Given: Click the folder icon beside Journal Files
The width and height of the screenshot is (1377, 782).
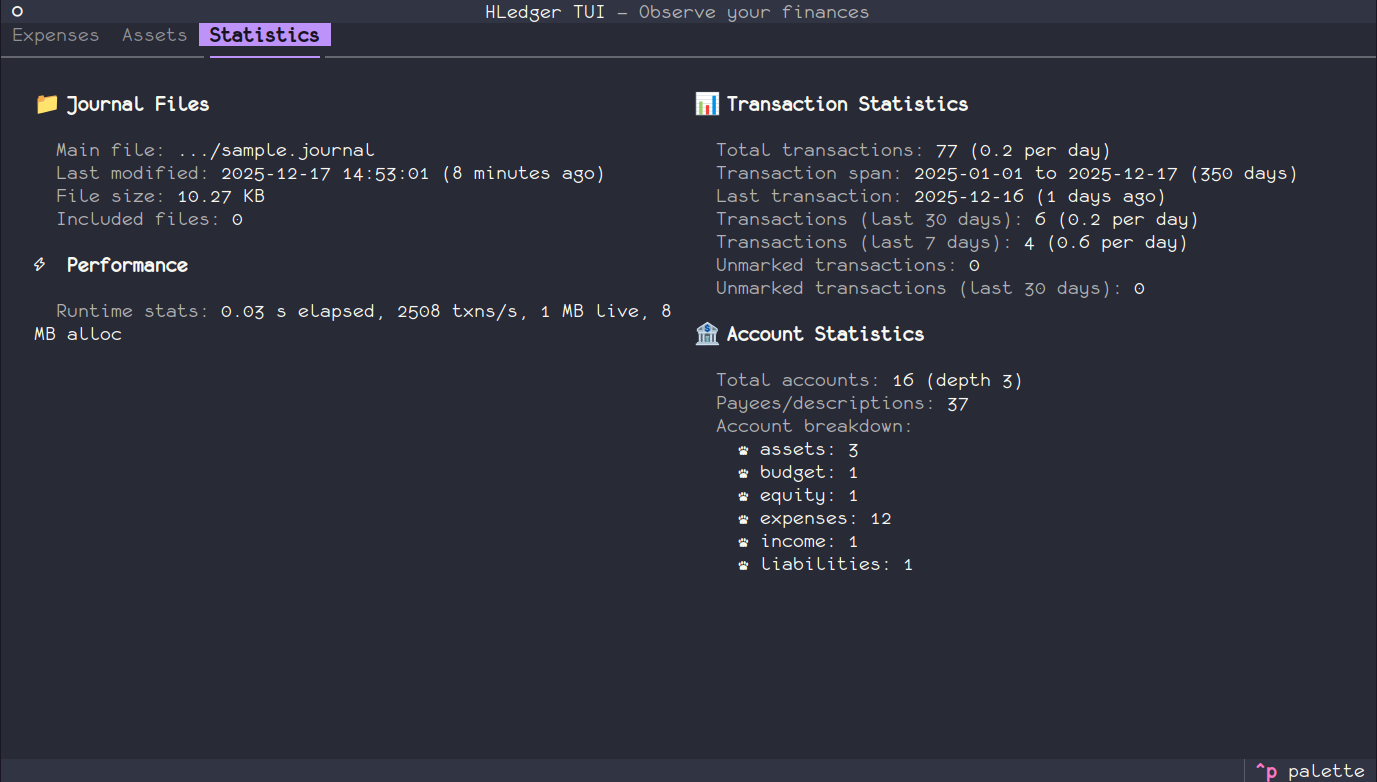Looking at the screenshot, I should 46,104.
